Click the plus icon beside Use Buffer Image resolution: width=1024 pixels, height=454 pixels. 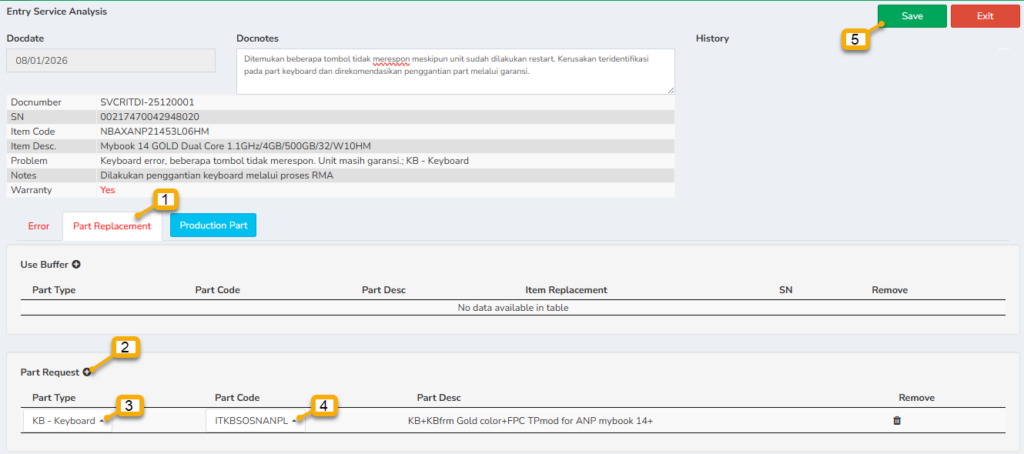click(76, 264)
